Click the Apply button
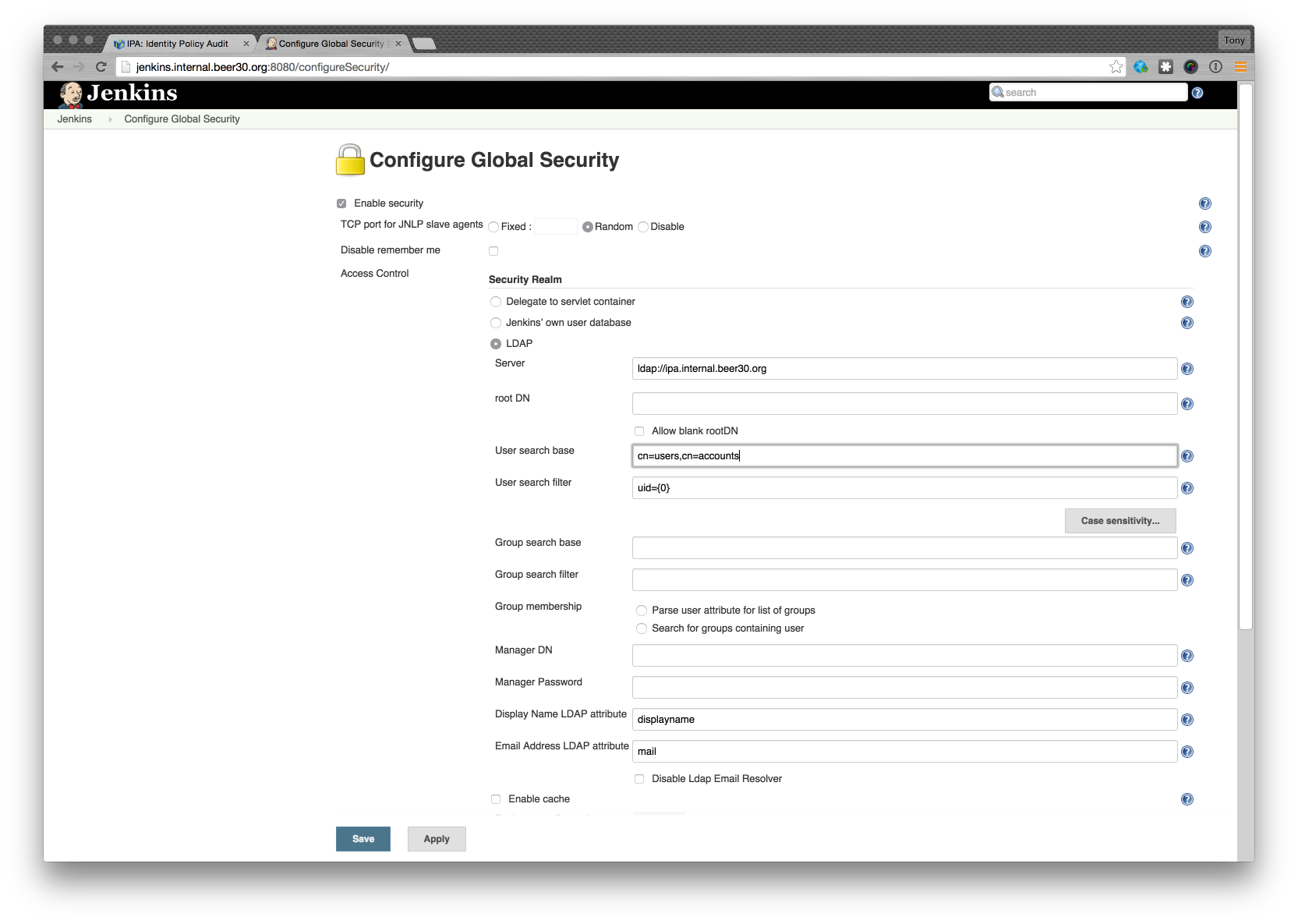 (x=437, y=839)
